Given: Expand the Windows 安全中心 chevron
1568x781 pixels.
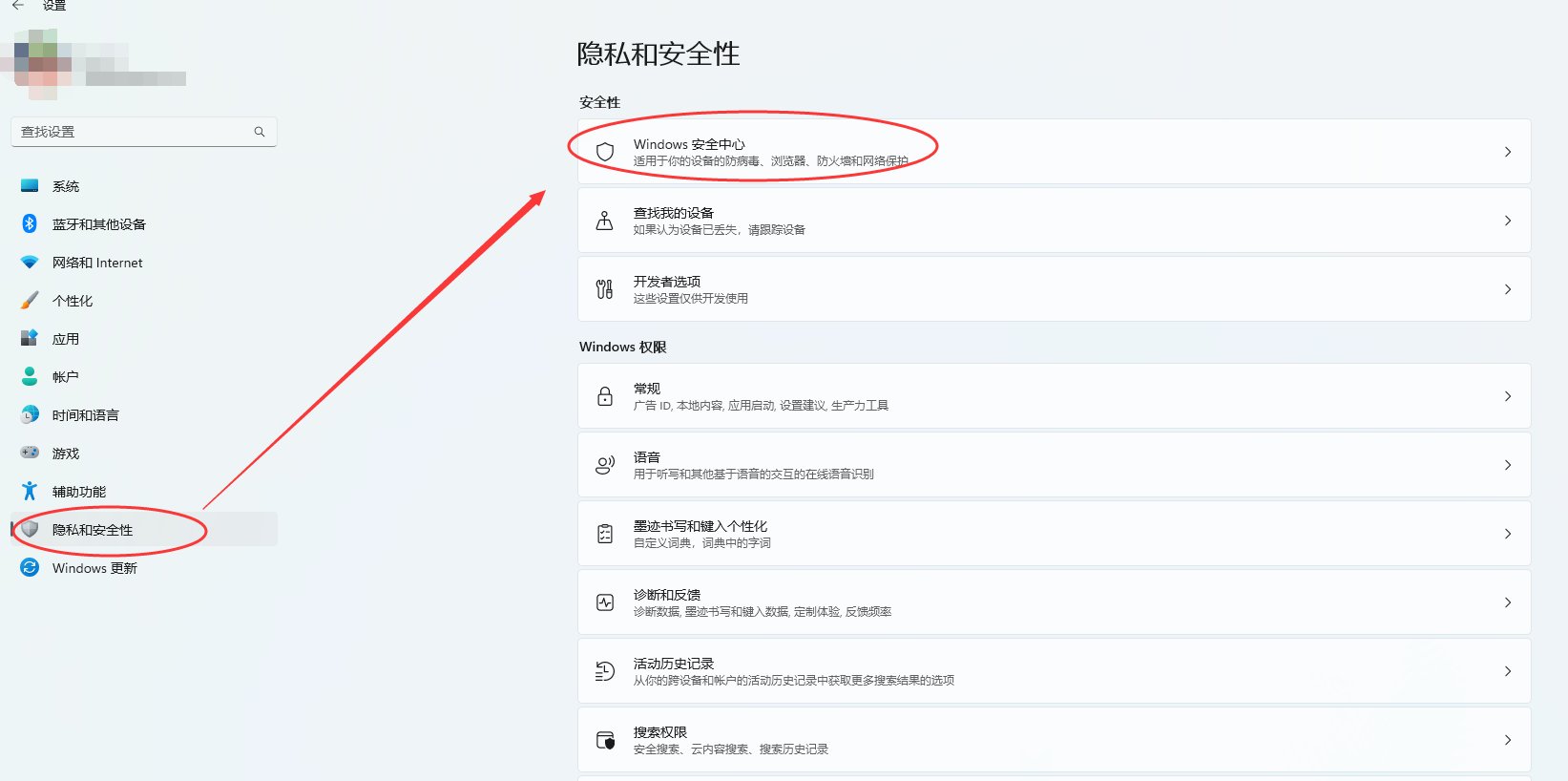Looking at the screenshot, I should [x=1508, y=152].
